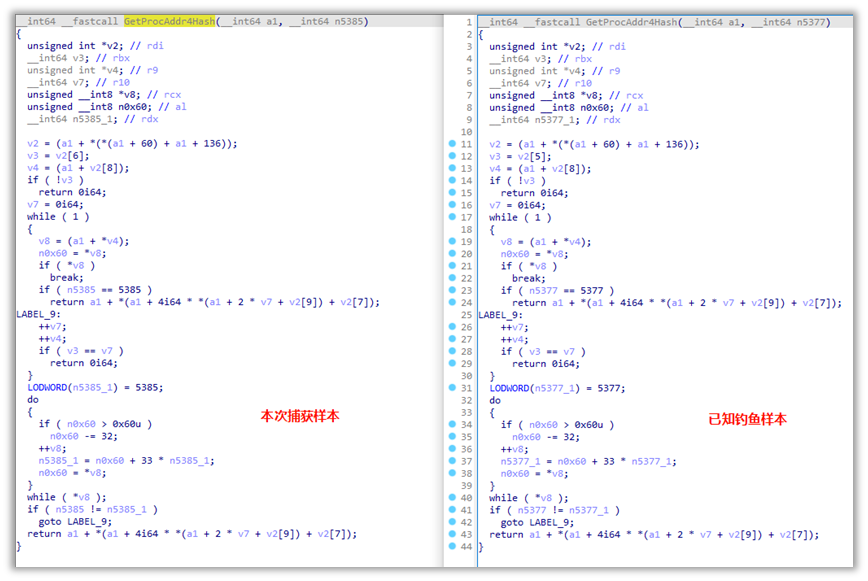Toggle the breakpoint dot at line 41
Image resolution: width=868 pixels, height=581 pixels.
pyautogui.click(x=452, y=510)
